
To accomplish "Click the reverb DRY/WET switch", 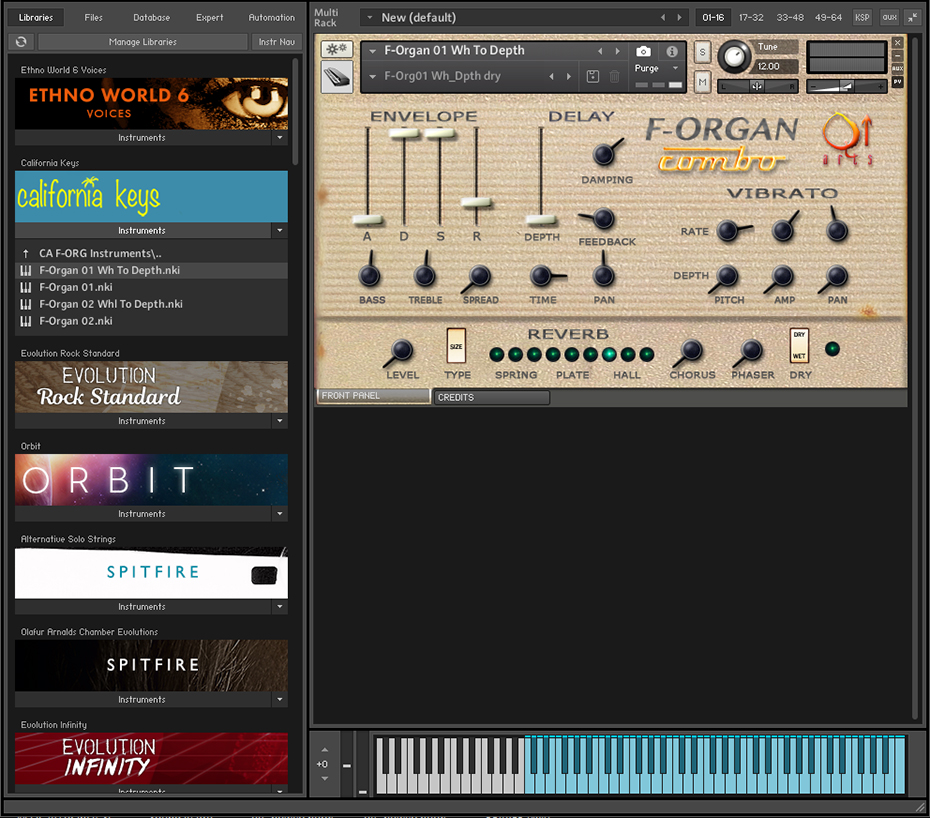I will 799,345.
